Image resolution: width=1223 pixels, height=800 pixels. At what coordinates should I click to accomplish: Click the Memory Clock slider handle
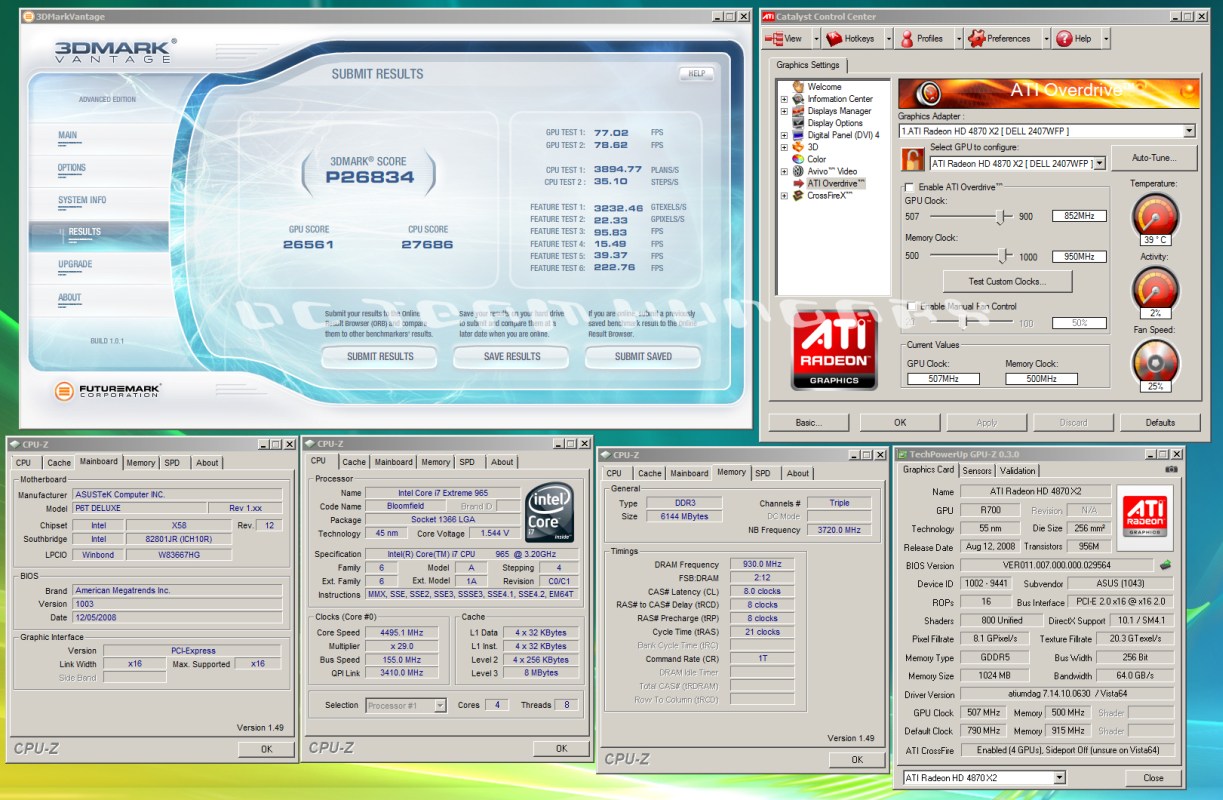click(x=1001, y=256)
